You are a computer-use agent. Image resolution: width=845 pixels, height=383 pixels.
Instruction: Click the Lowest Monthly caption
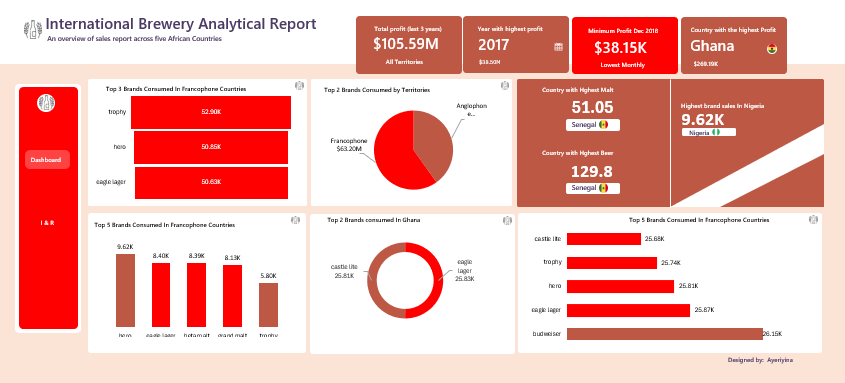point(622,65)
